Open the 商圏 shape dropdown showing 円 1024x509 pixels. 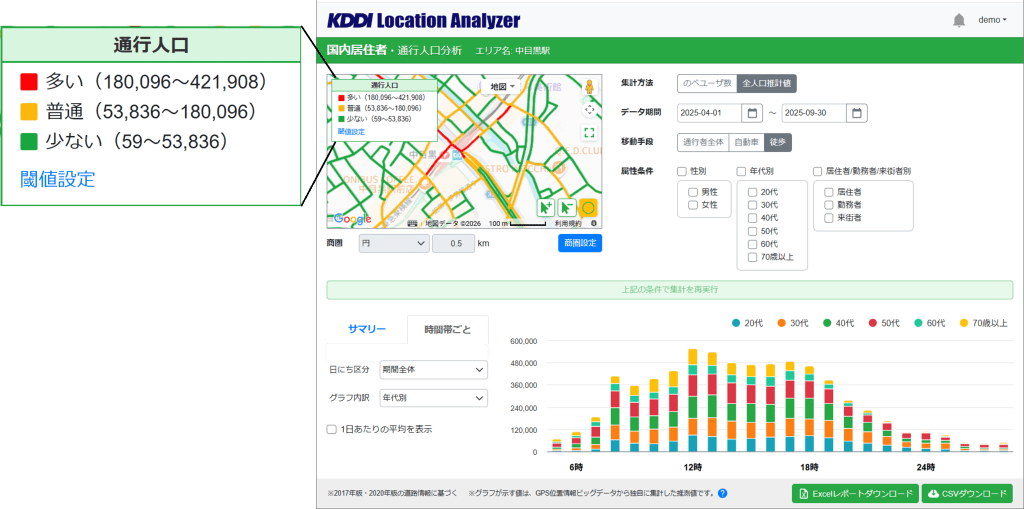click(394, 243)
